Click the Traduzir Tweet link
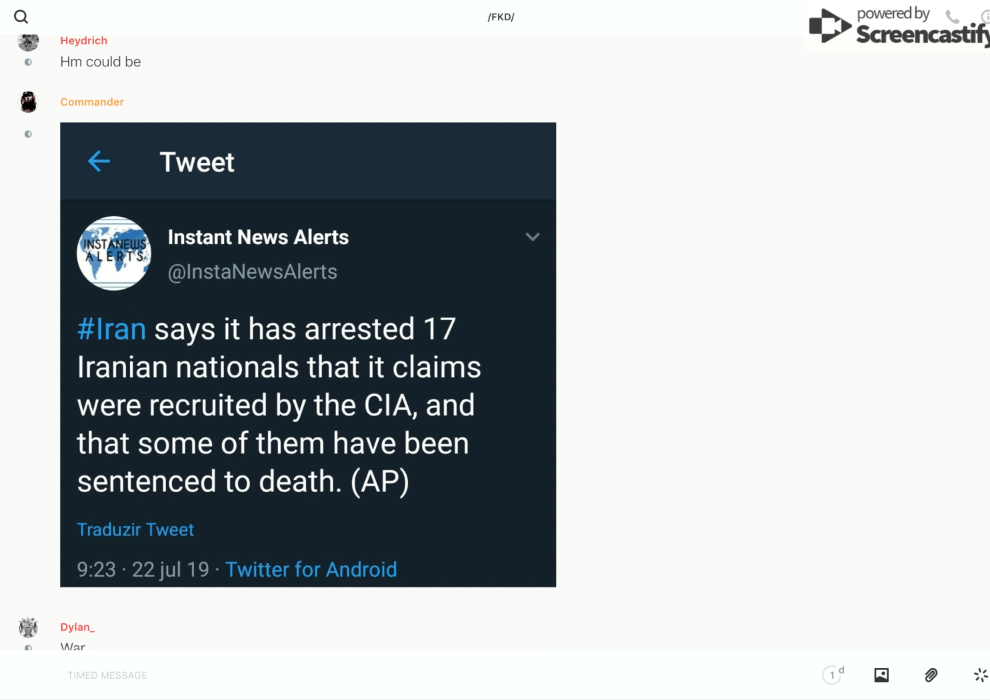Screen dimensions: 990x700 click(135, 530)
